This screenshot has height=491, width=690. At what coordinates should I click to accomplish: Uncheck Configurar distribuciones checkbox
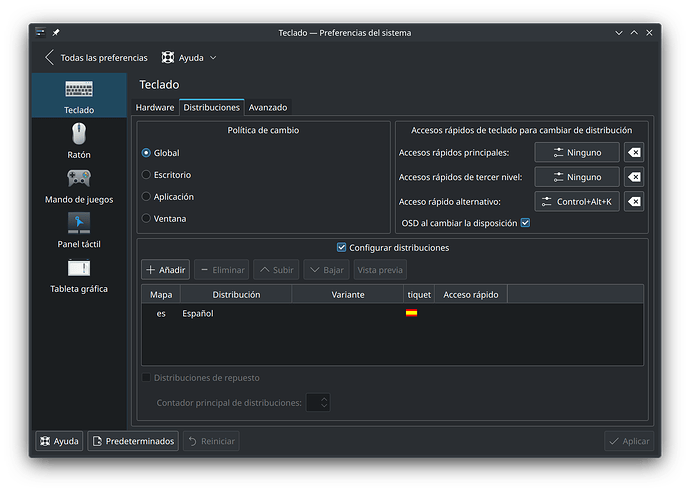(x=342, y=248)
